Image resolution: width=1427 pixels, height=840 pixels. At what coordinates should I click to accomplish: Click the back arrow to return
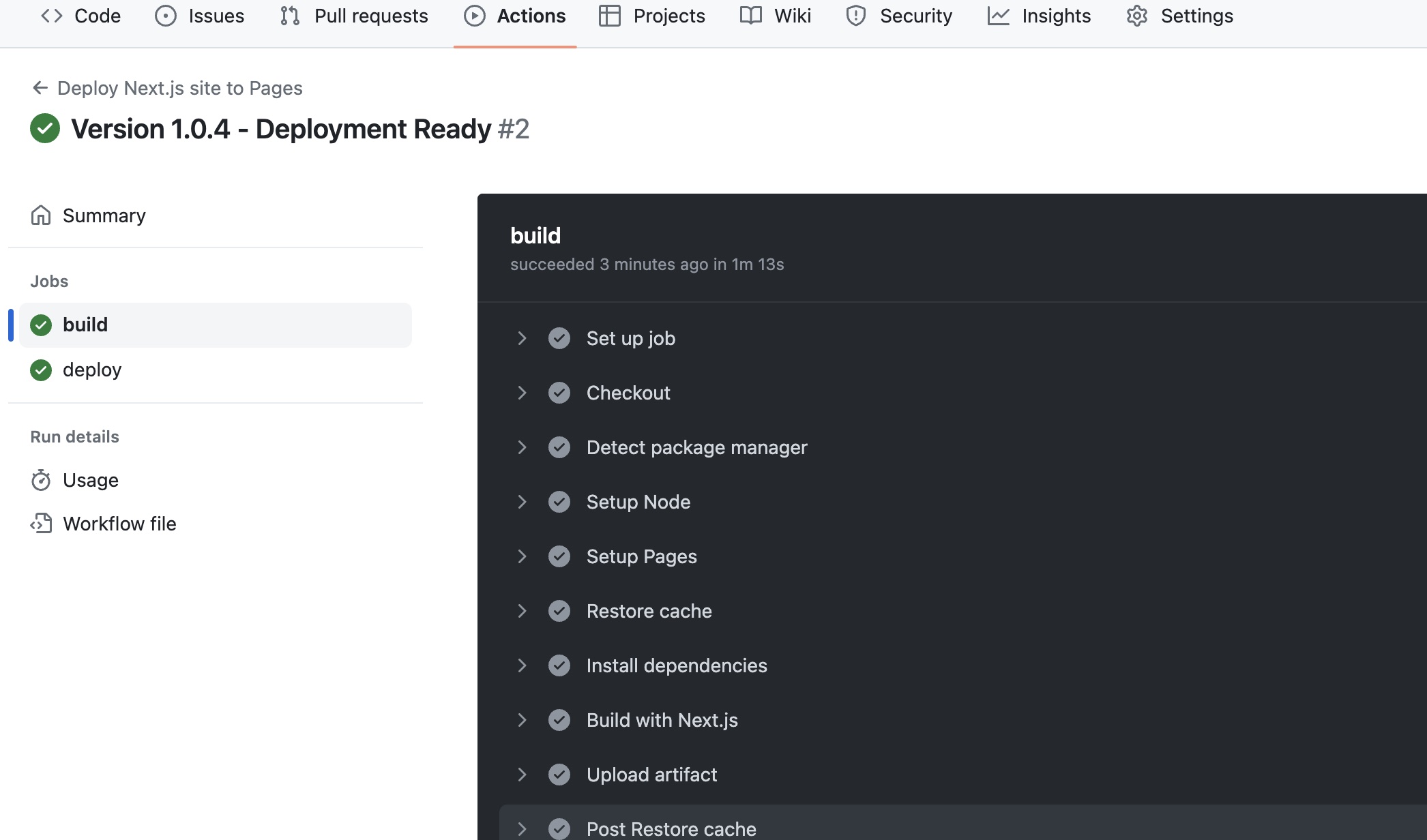coord(40,87)
